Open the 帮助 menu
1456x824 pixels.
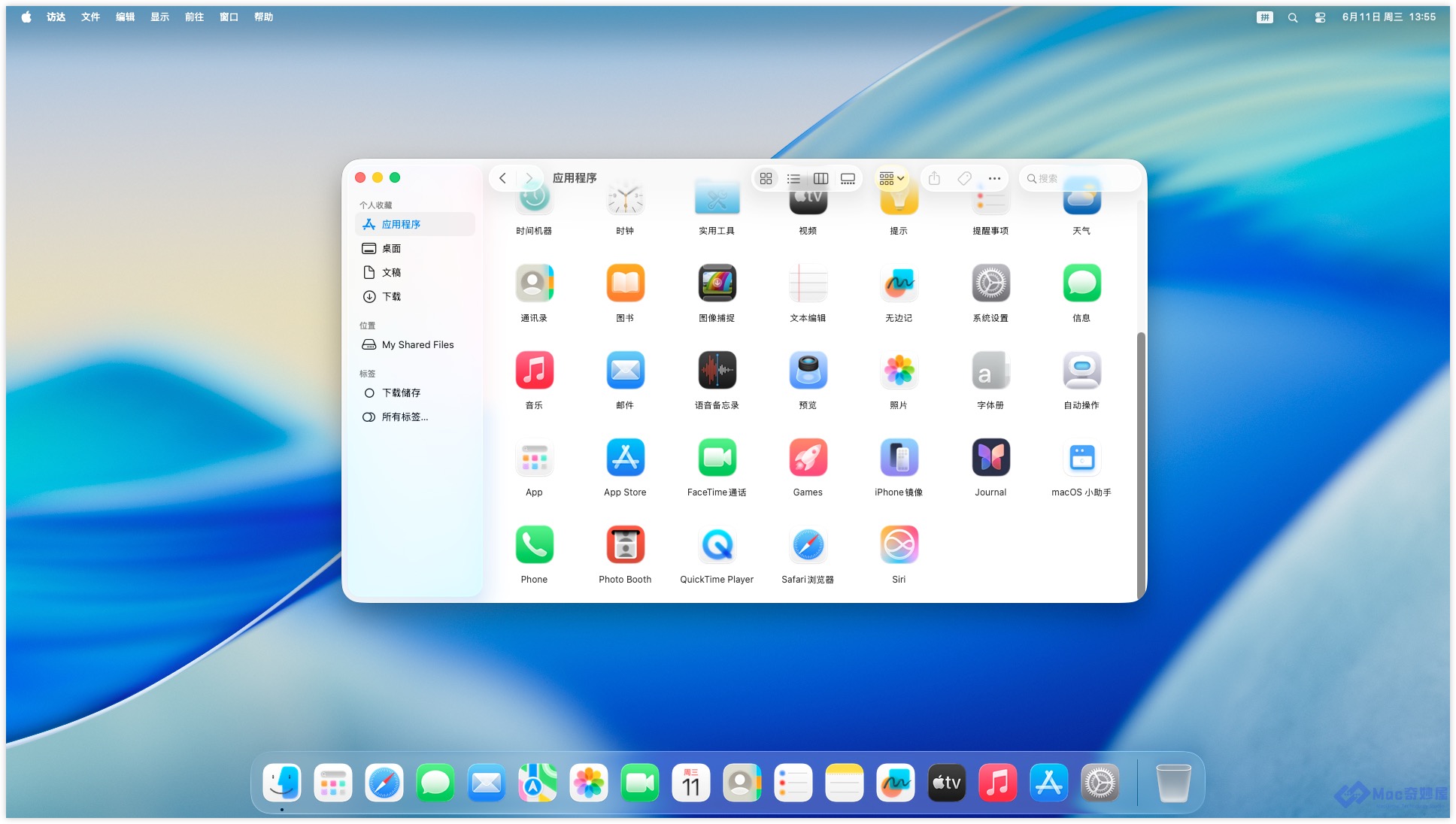pyautogui.click(x=263, y=17)
